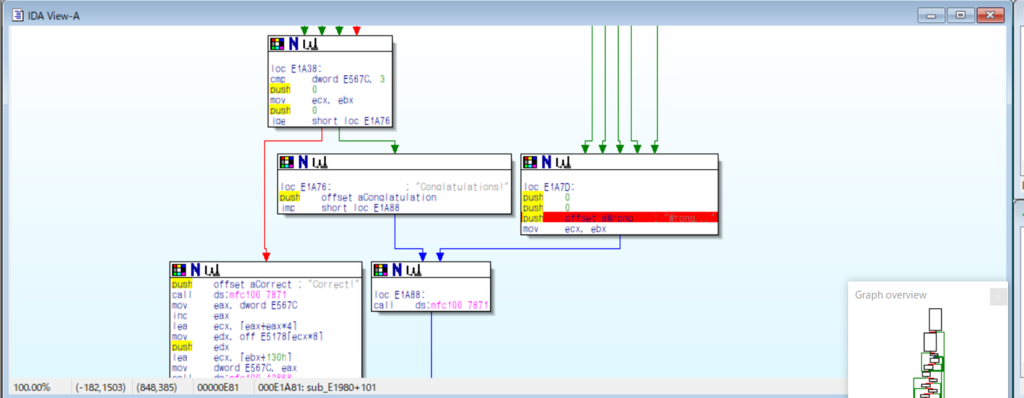Click the graph icon on the loc_E1A76 node header
The image size is (1024, 398).
[x=319, y=162]
